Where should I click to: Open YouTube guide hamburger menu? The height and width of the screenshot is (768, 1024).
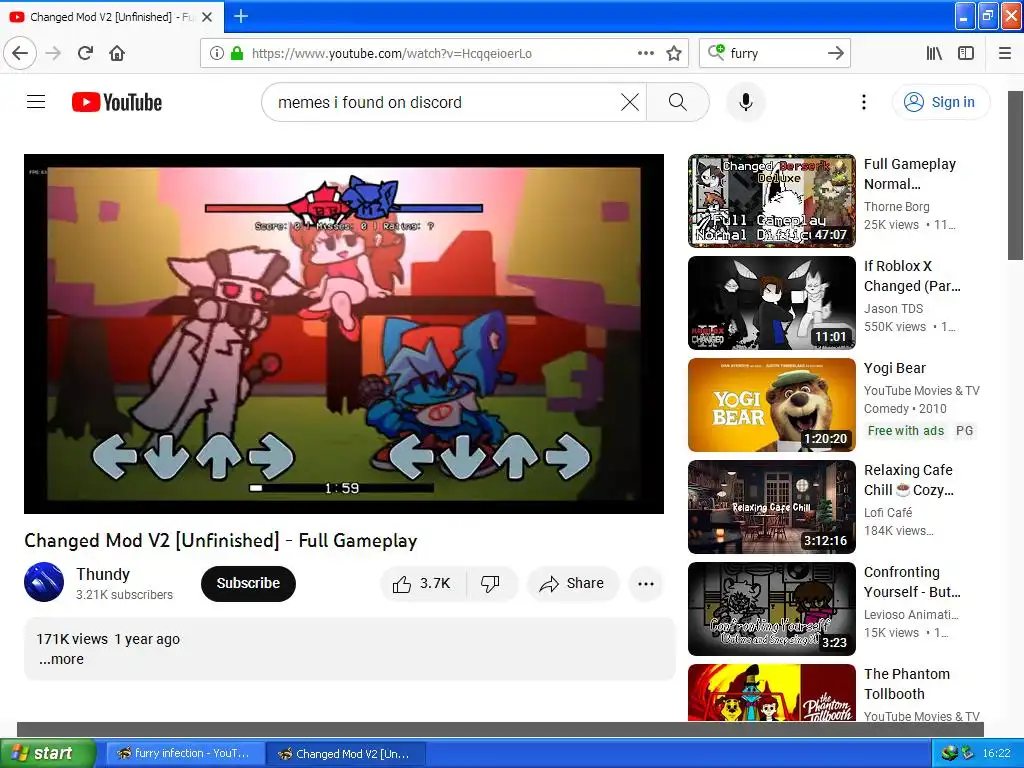36,102
